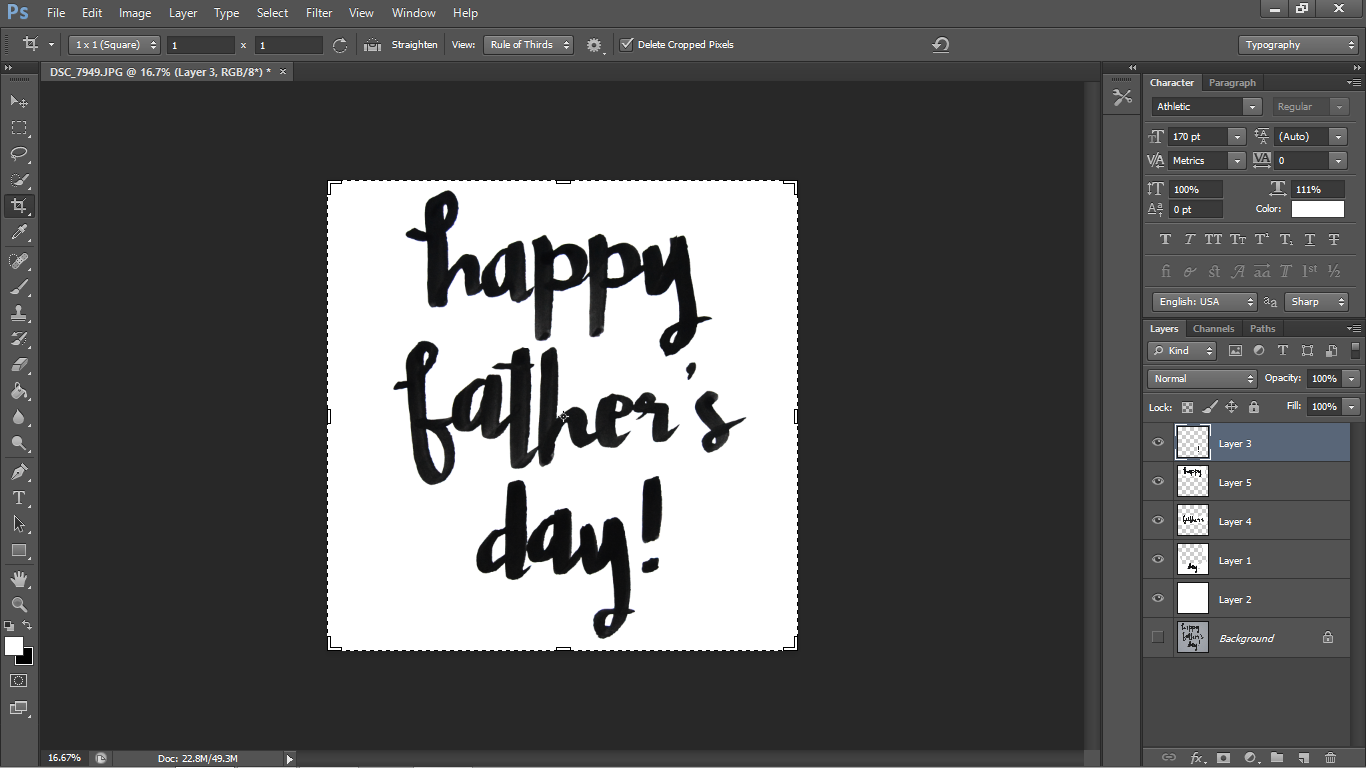
Task: Uncheck Delete Cropped Pixels
Action: coord(627,44)
